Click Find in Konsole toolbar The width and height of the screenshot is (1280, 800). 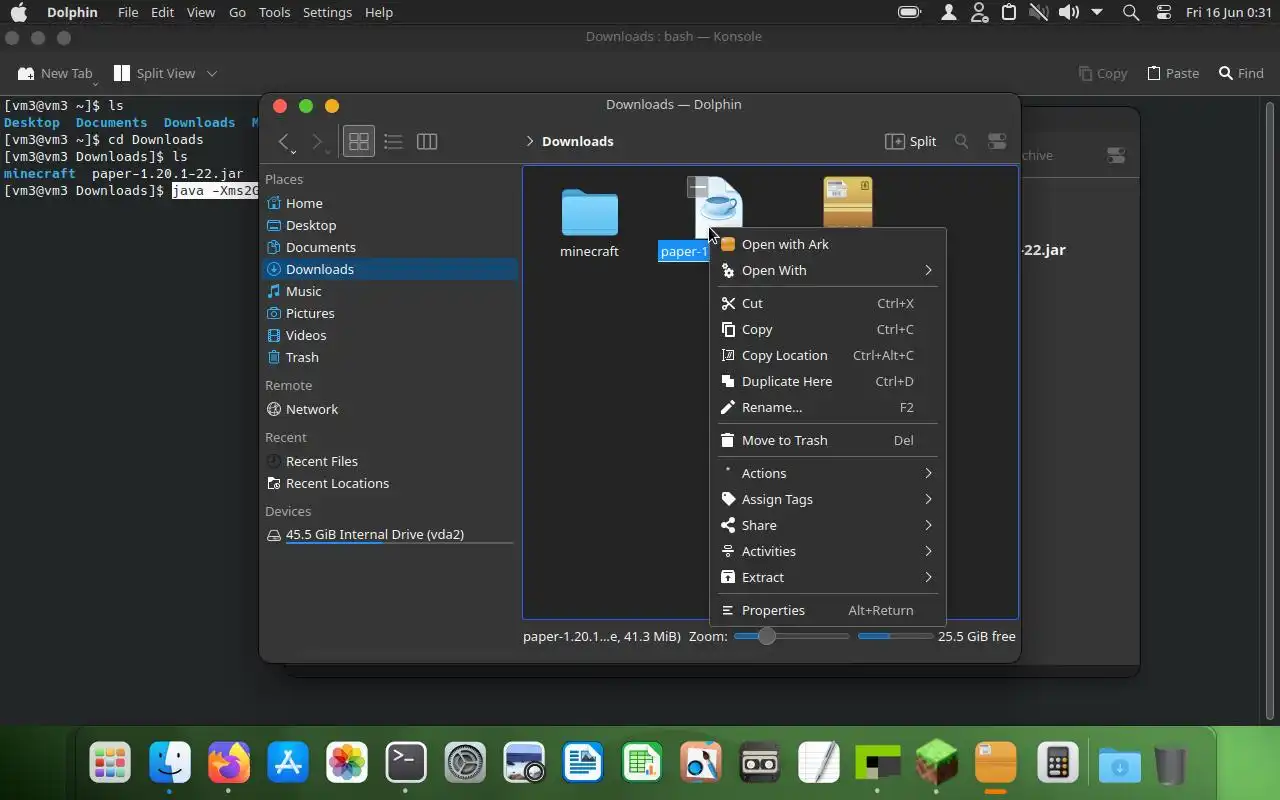(1241, 73)
